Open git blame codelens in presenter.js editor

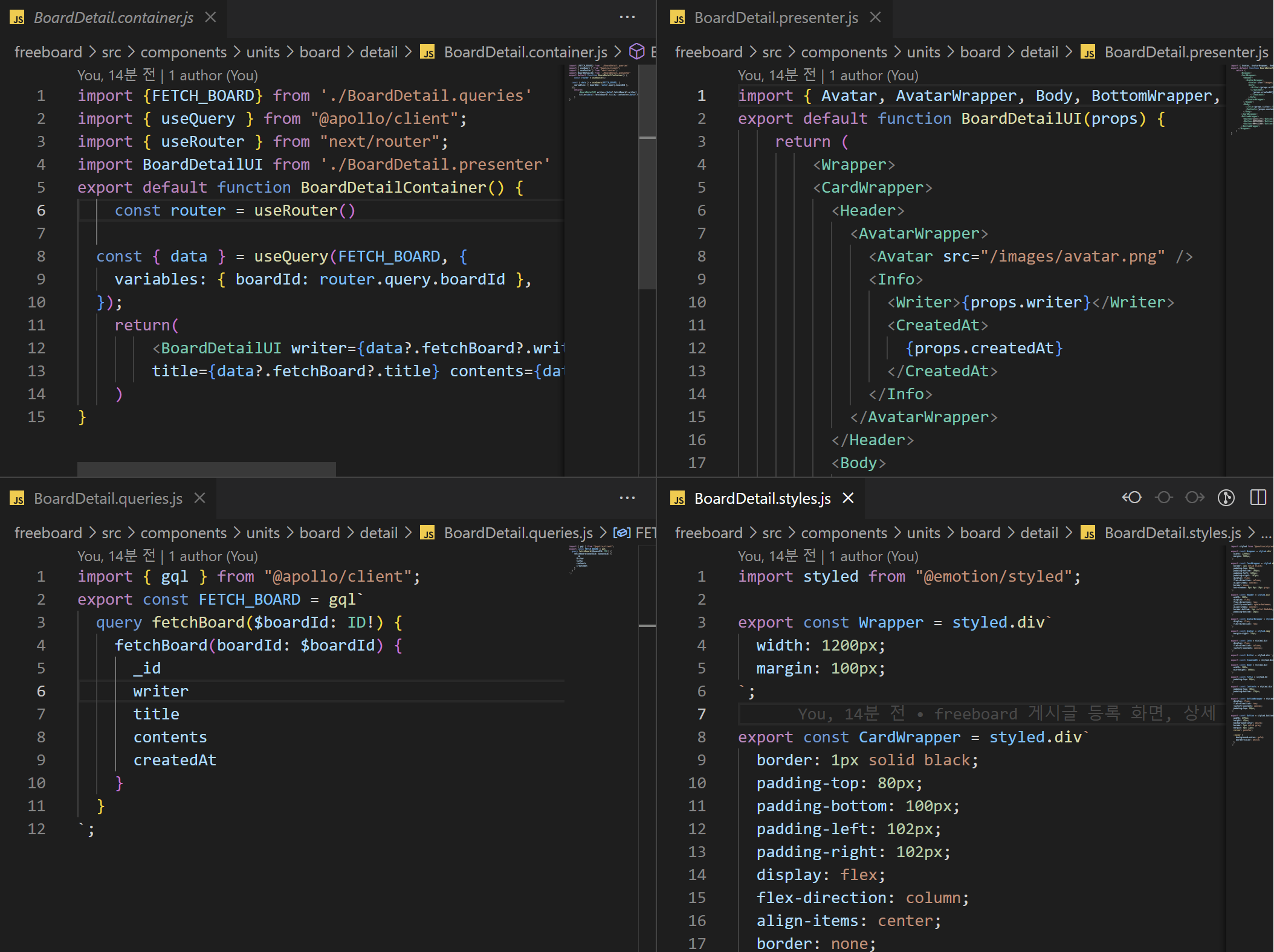tap(828, 75)
